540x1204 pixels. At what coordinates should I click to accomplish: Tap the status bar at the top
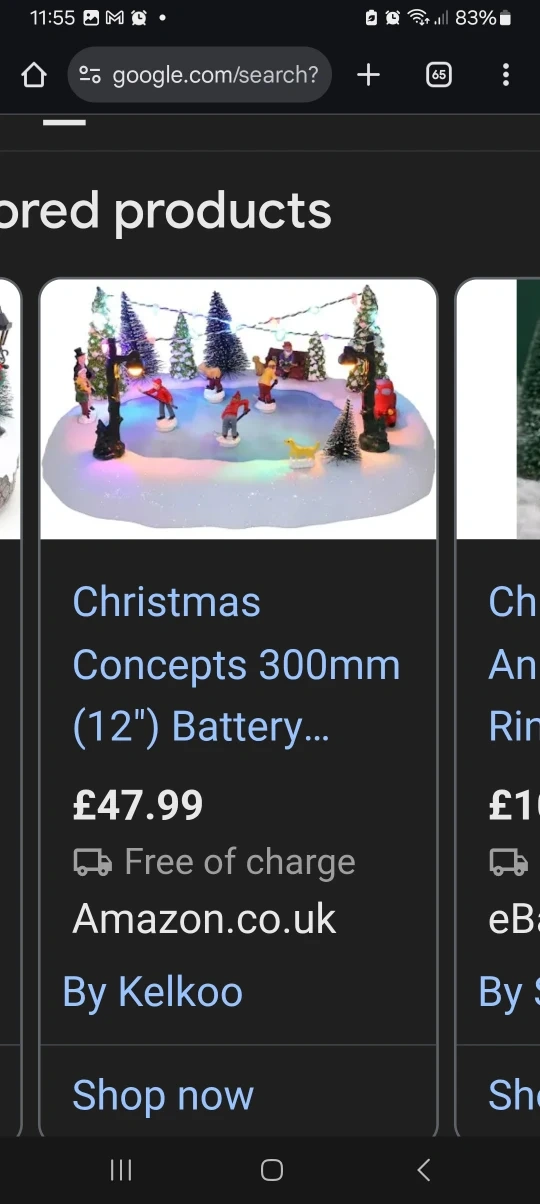point(270,18)
